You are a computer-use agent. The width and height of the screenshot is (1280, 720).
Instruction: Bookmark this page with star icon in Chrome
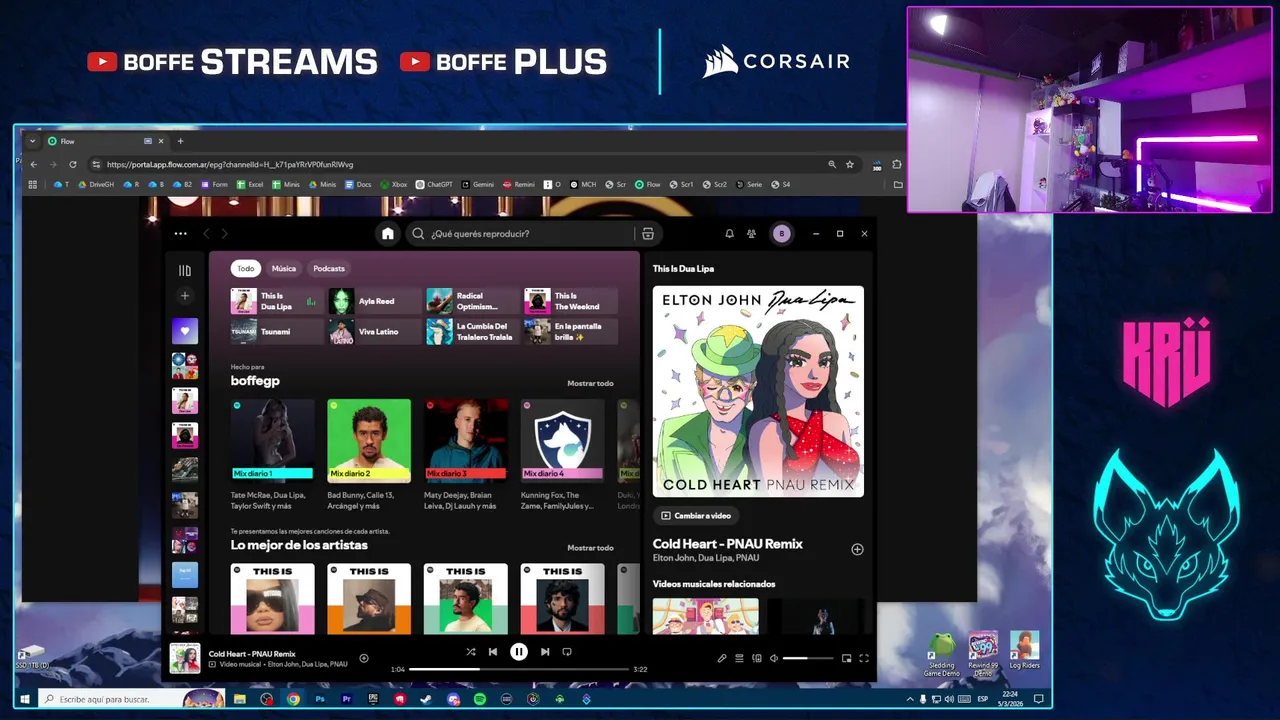click(x=850, y=164)
